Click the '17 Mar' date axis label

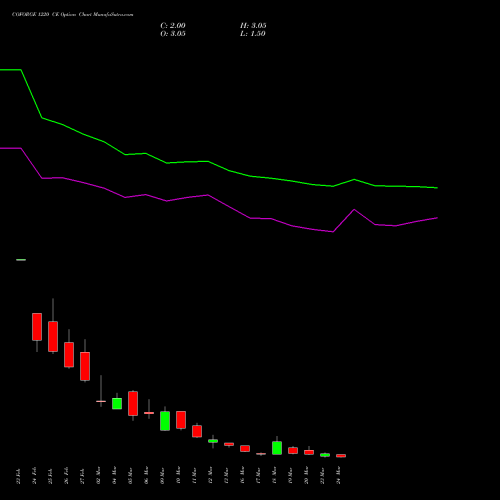pyautogui.click(x=259, y=475)
